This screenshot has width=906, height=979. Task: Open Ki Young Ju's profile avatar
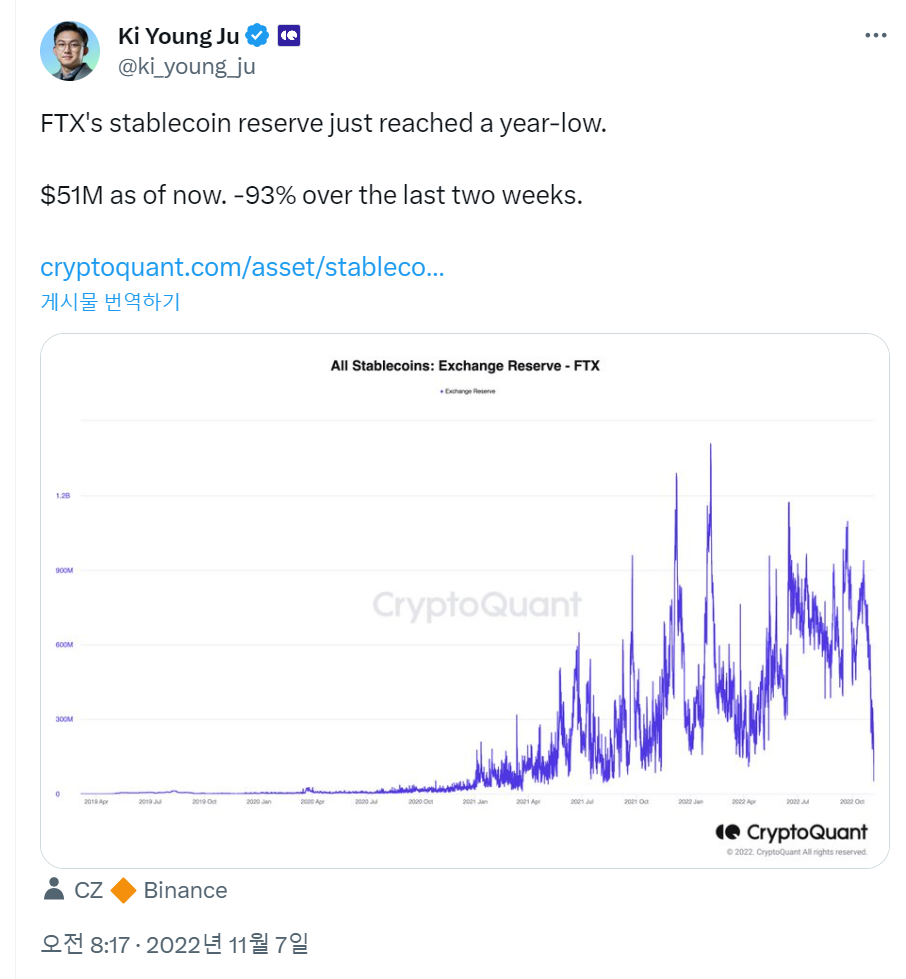[x=70, y=51]
